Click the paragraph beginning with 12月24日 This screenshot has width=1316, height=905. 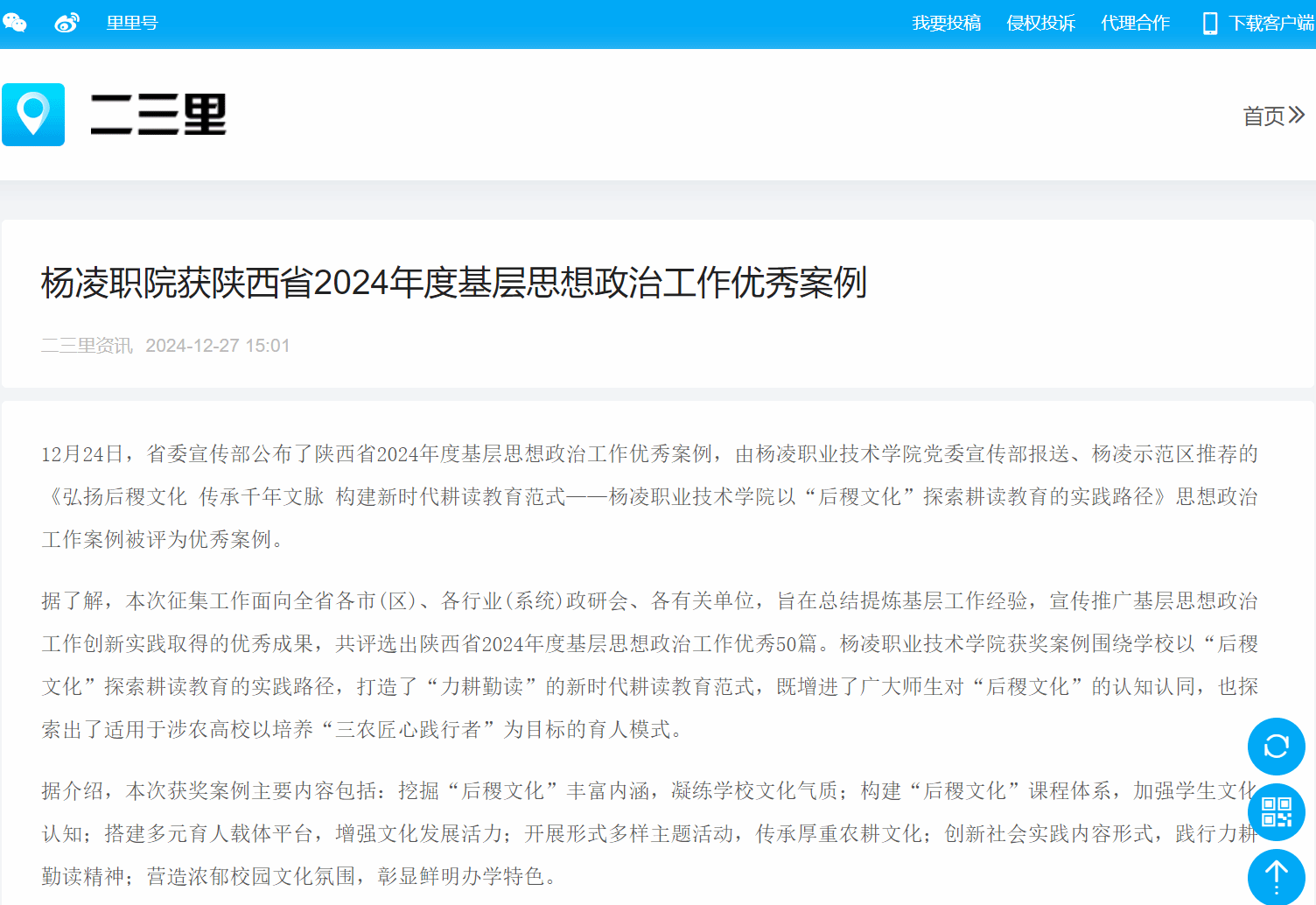point(649,496)
